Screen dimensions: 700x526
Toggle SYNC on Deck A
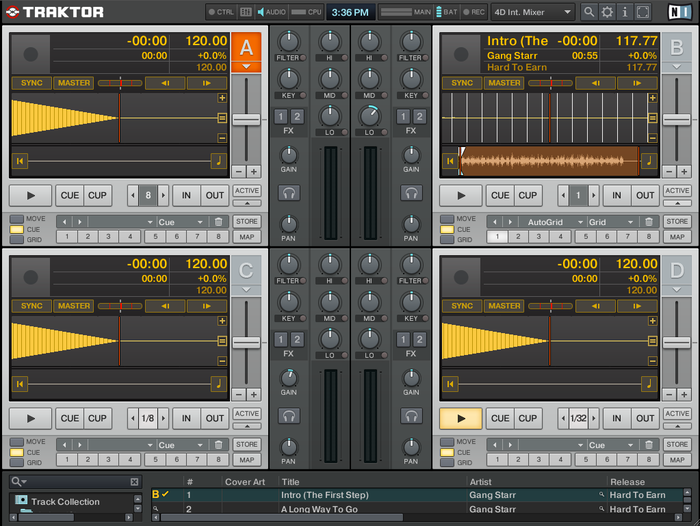click(x=31, y=83)
